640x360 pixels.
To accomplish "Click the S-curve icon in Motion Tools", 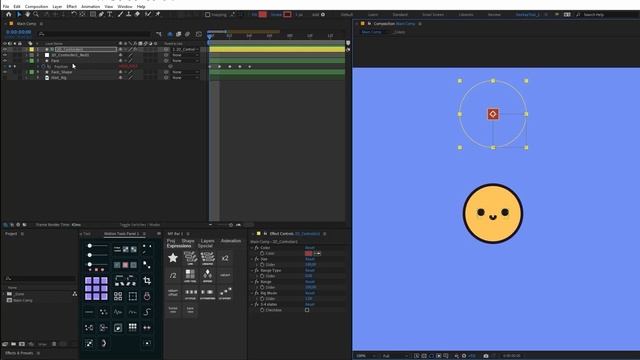I will [x=147, y=312].
